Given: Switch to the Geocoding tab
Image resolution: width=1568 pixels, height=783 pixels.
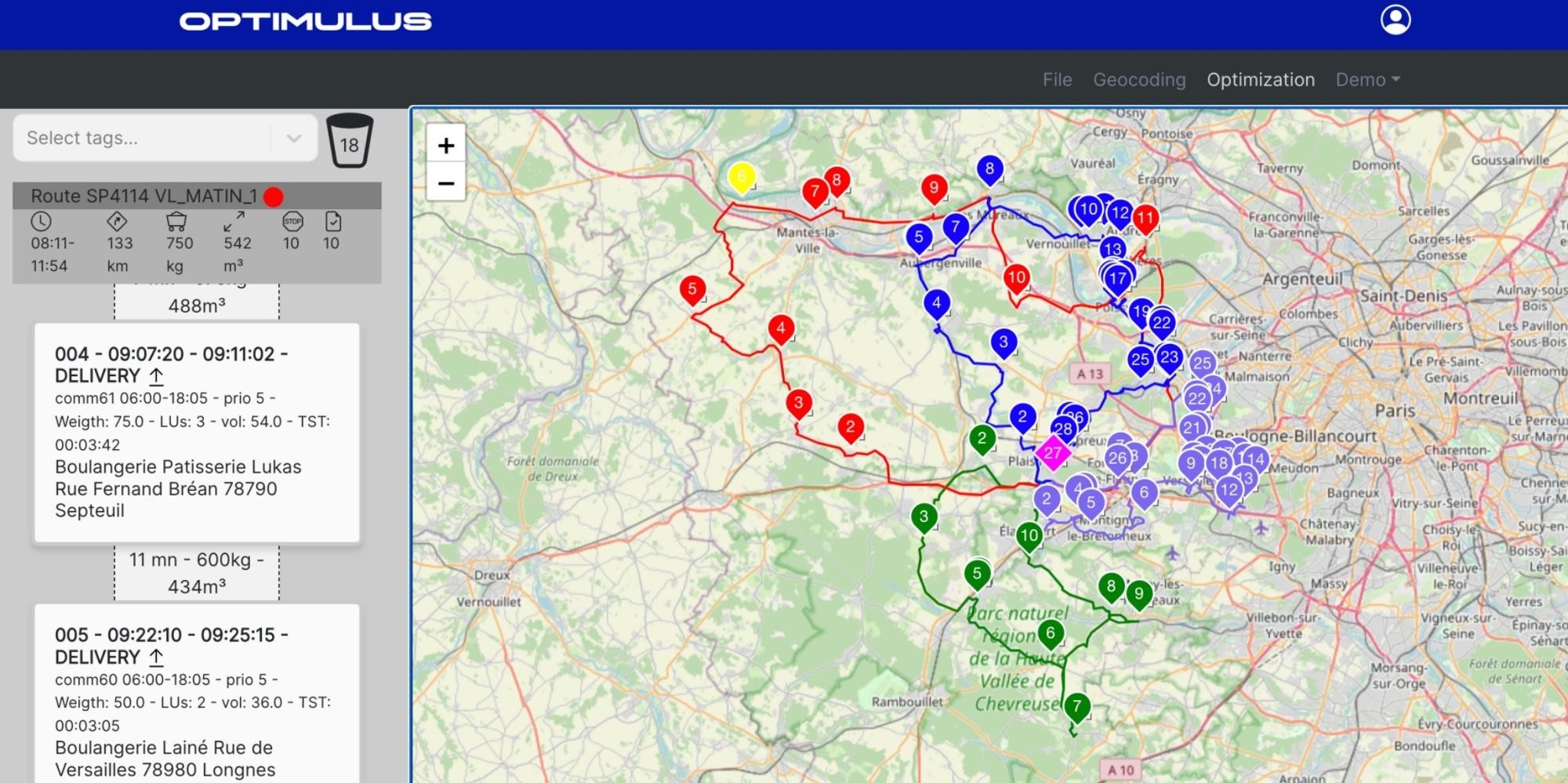Looking at the screenshot, I should tap(1139, 80).
